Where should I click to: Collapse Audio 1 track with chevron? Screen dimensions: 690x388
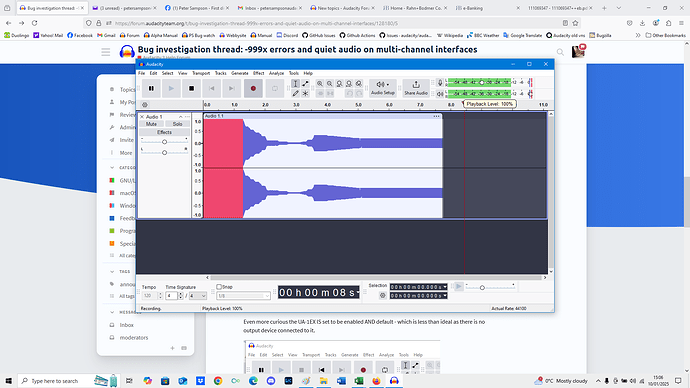180,117
